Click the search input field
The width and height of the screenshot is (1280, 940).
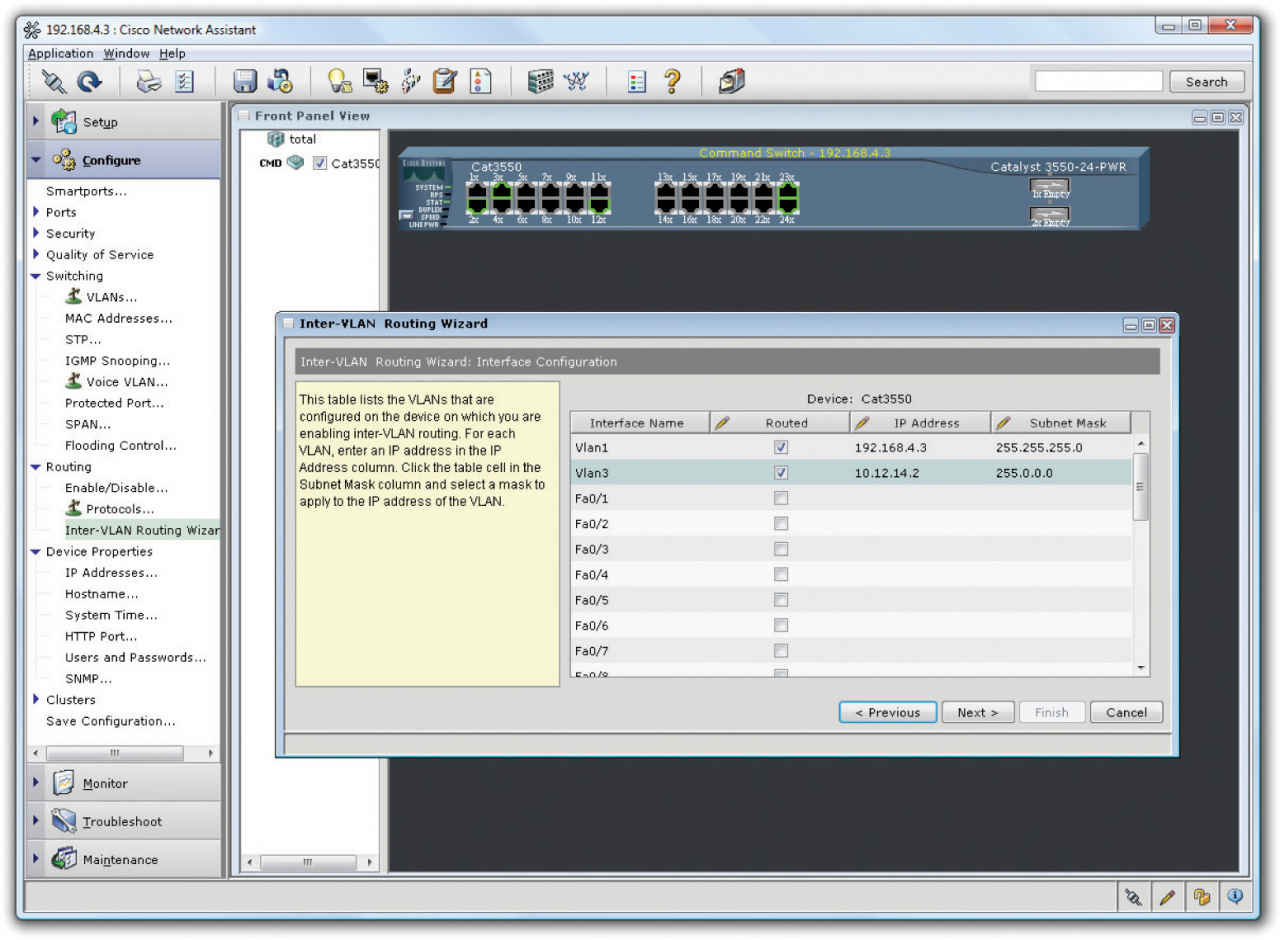click(1099, 82)
